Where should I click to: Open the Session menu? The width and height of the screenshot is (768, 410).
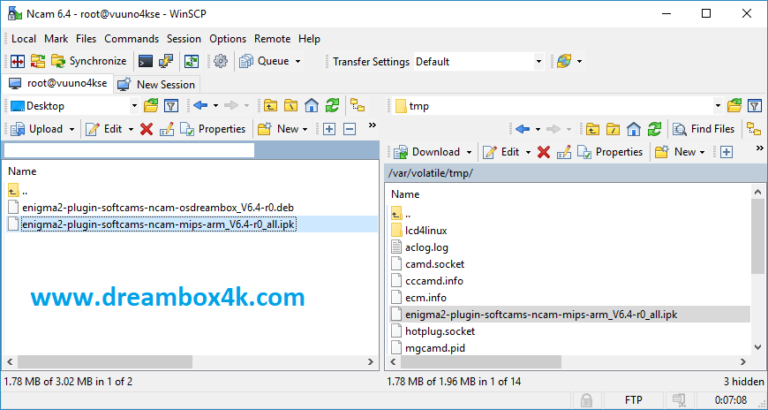click(x=184, y=39)
